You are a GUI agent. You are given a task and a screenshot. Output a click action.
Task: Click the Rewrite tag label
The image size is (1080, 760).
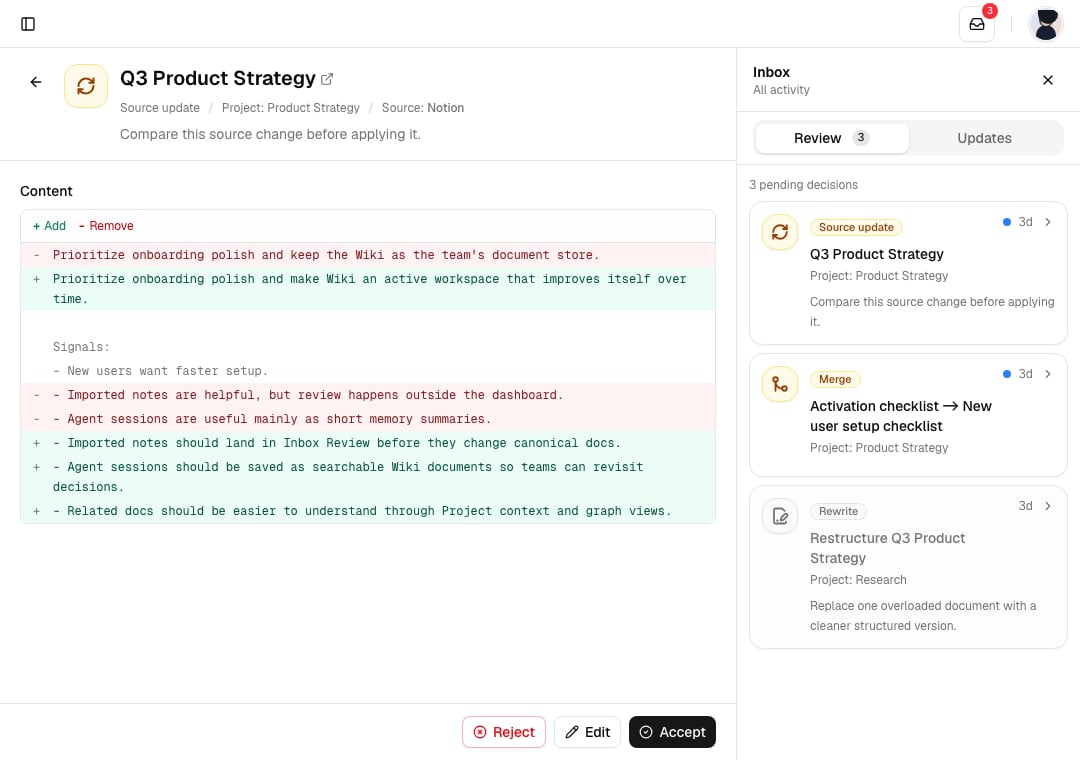838,511
